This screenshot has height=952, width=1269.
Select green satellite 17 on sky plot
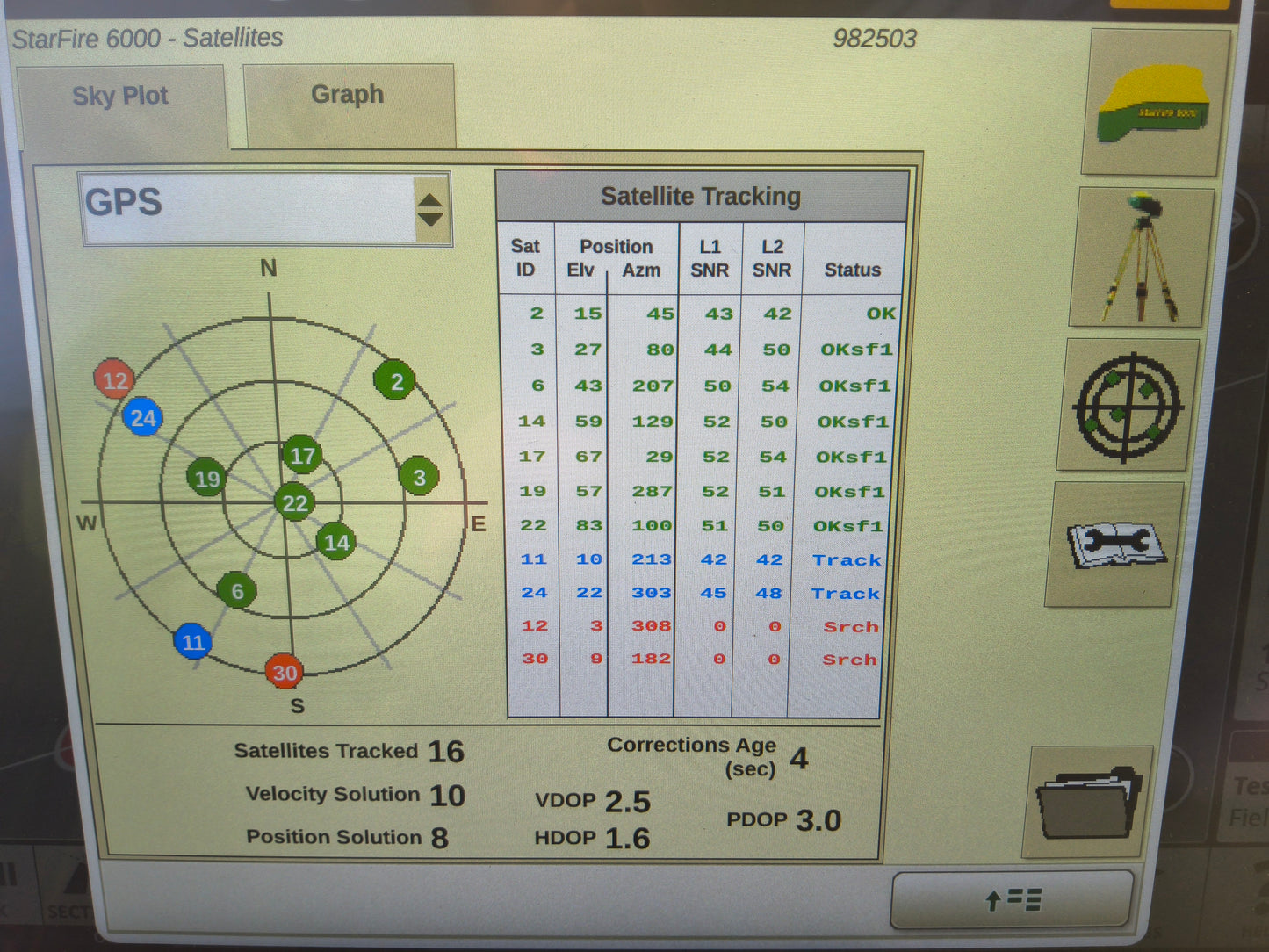point(301,455)
